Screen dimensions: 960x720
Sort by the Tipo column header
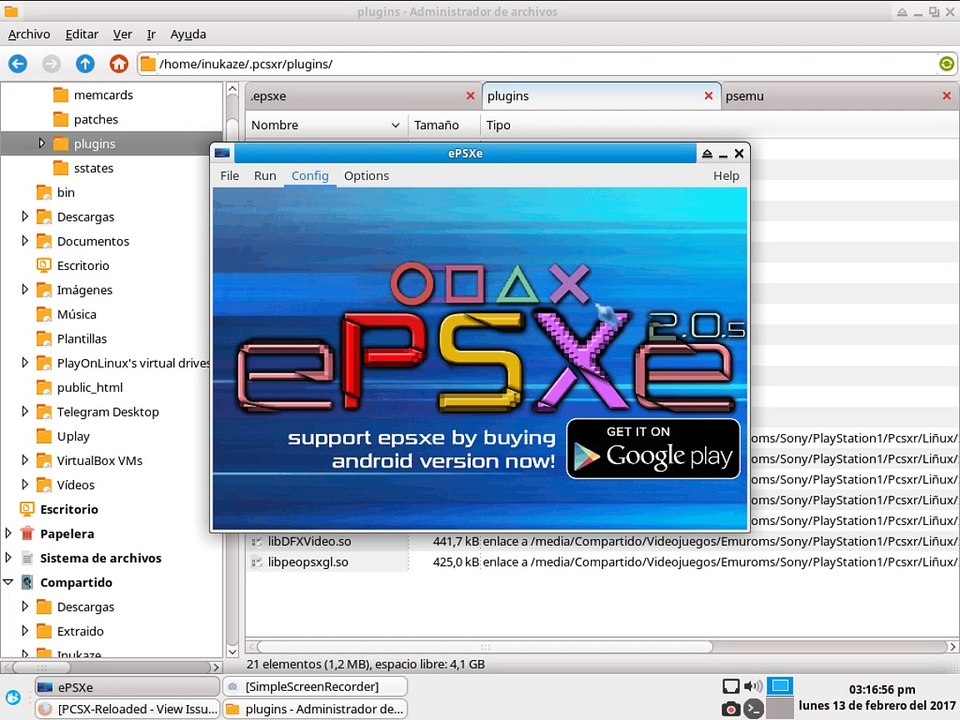coord(719,125)
